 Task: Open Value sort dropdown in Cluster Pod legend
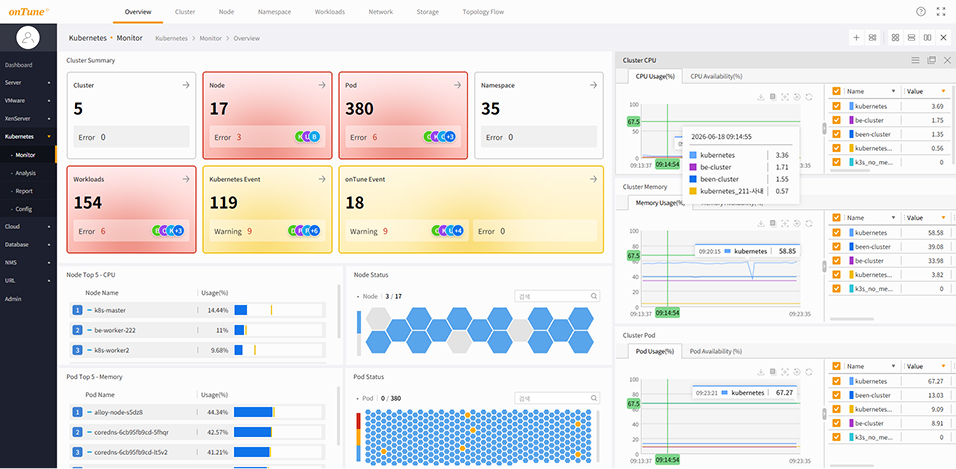click(944, 367)
